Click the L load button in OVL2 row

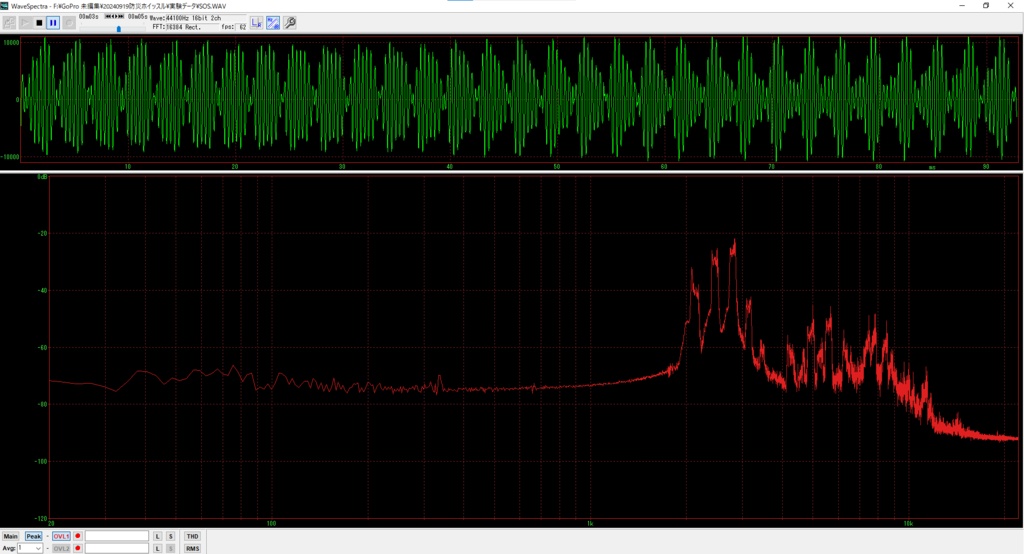tap(157, 548)
